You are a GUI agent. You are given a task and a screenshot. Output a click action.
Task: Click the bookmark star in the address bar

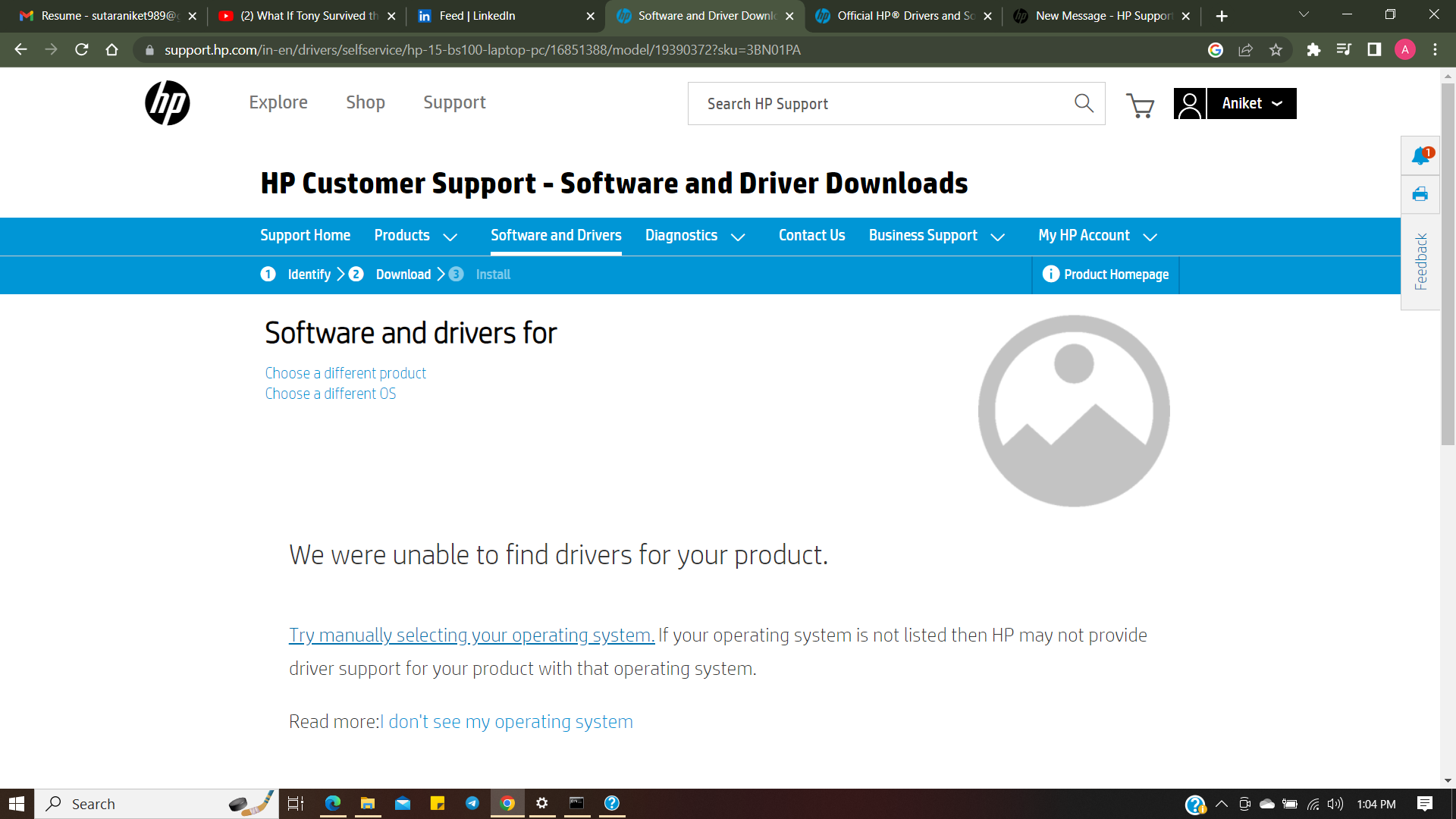(1276, 50)
